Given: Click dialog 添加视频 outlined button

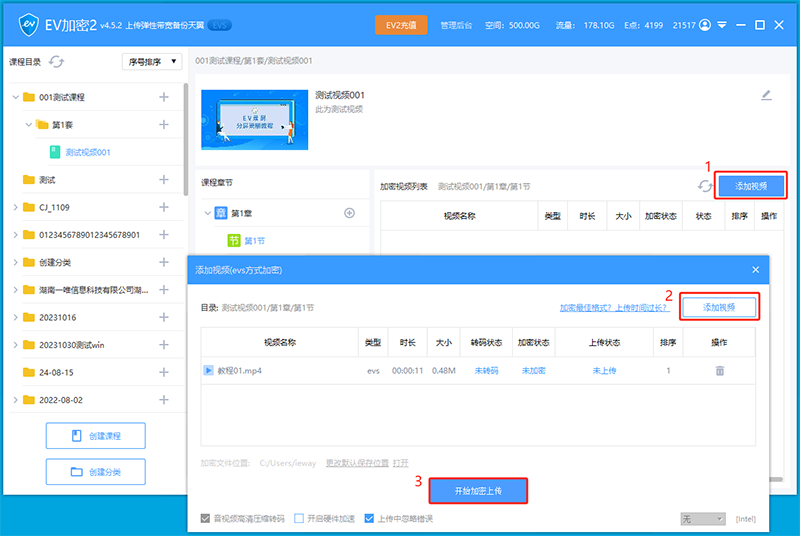Looking at the screenshot, I should (x=719, y=307).
